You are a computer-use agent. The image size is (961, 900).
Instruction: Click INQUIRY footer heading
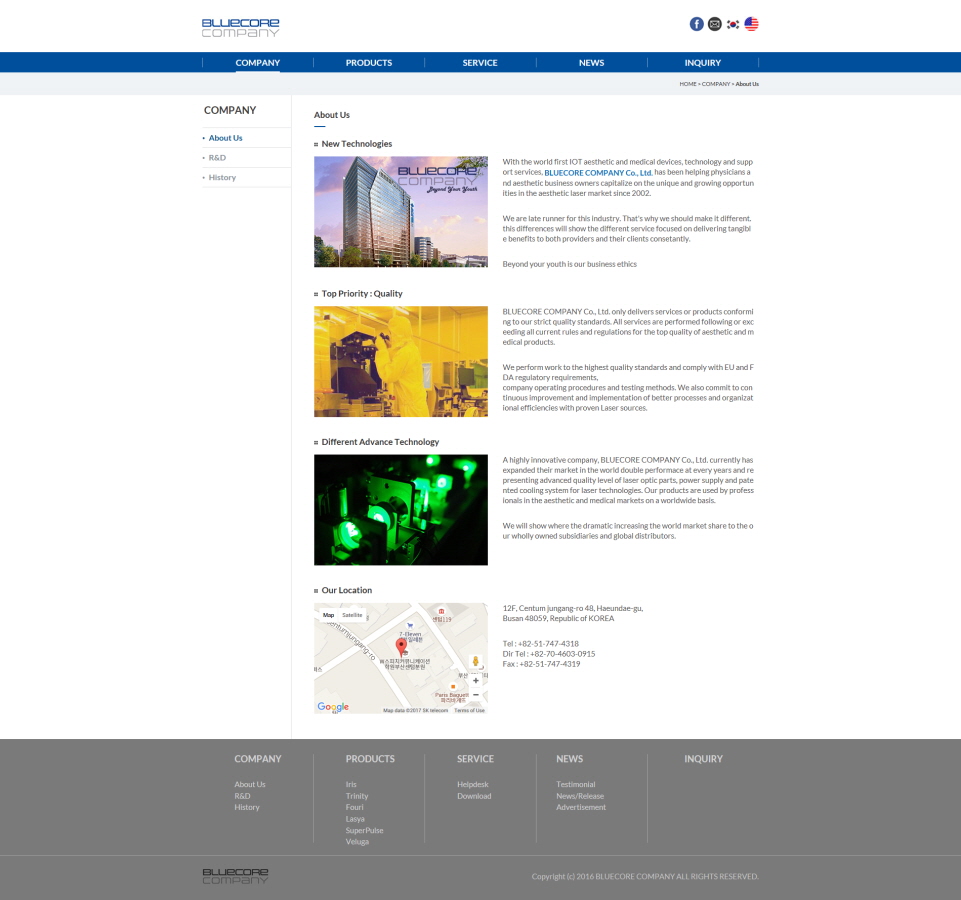[x=704, y=758]
